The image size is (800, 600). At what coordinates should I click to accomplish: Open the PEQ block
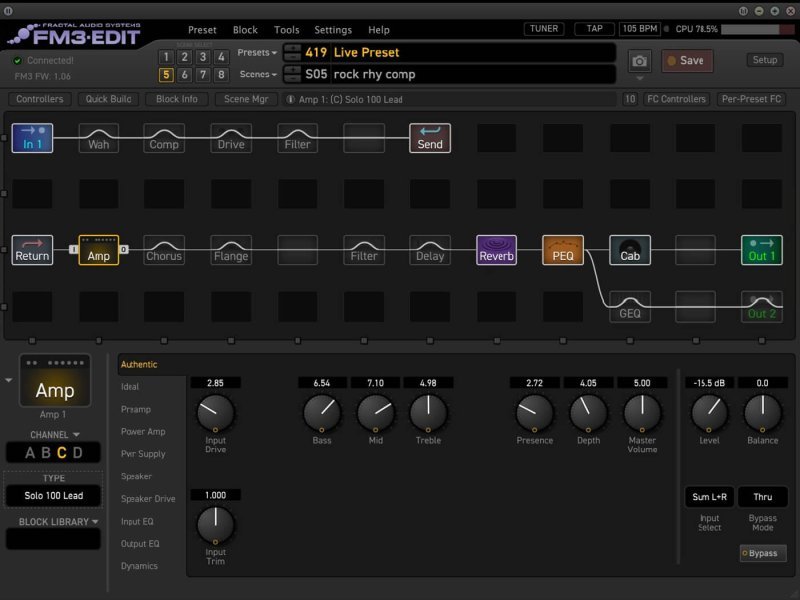pos(563,251)
